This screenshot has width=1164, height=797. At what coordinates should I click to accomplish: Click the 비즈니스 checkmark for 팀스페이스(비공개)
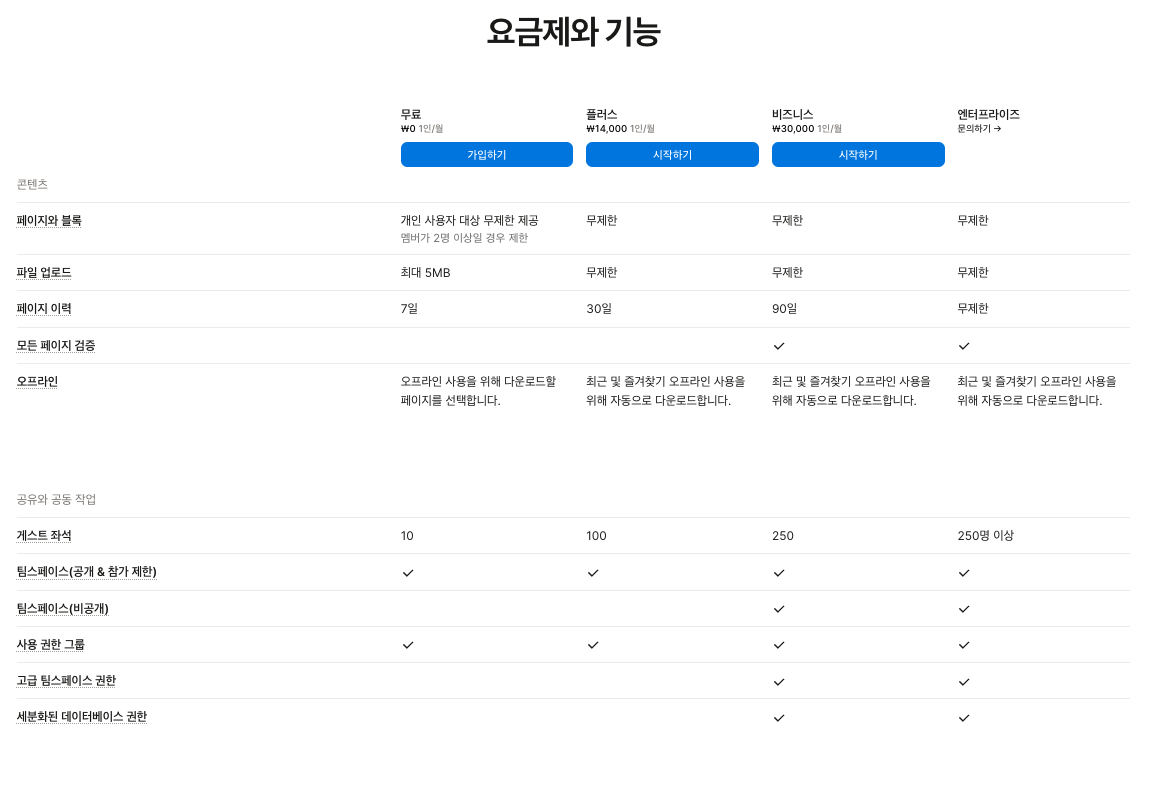coord(779,608)
